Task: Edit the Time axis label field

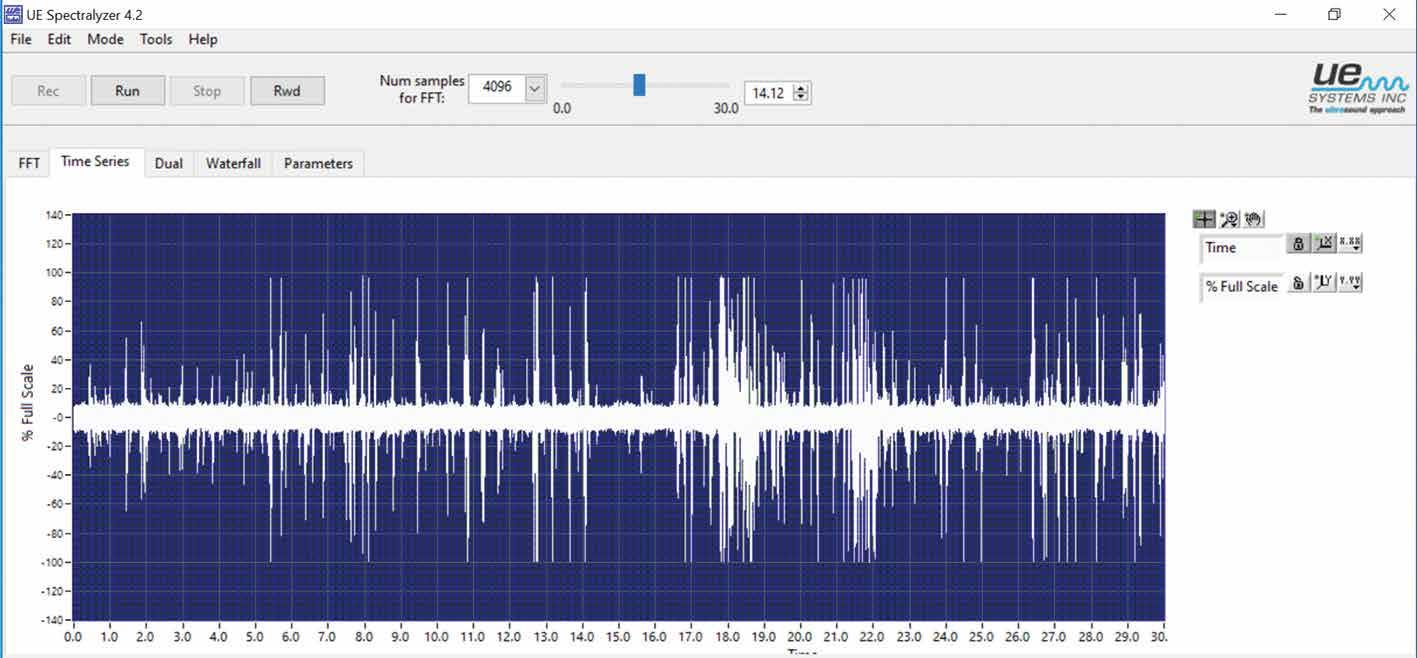Action: click(1242, 248)
